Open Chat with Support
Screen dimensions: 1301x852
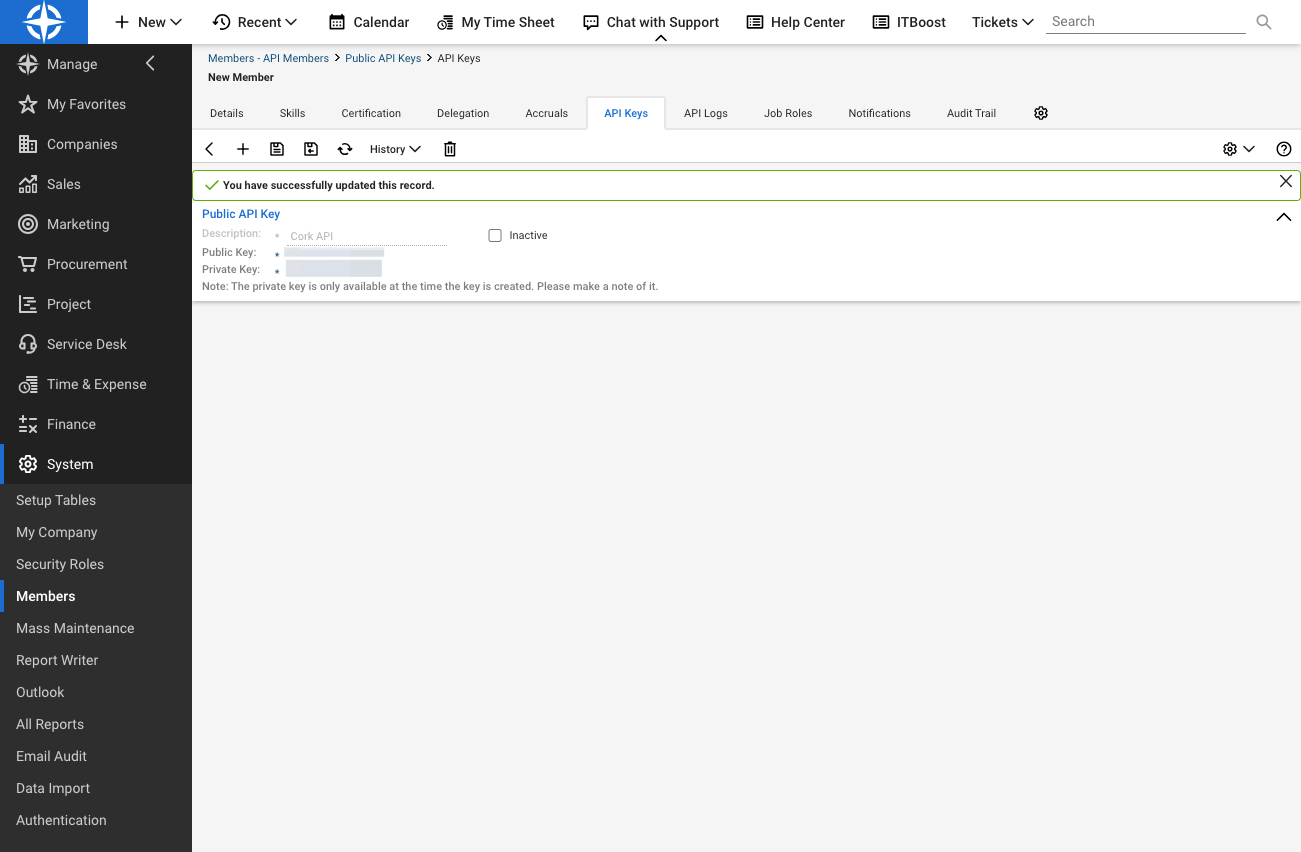pyautogui.click(x=651, y=22)
